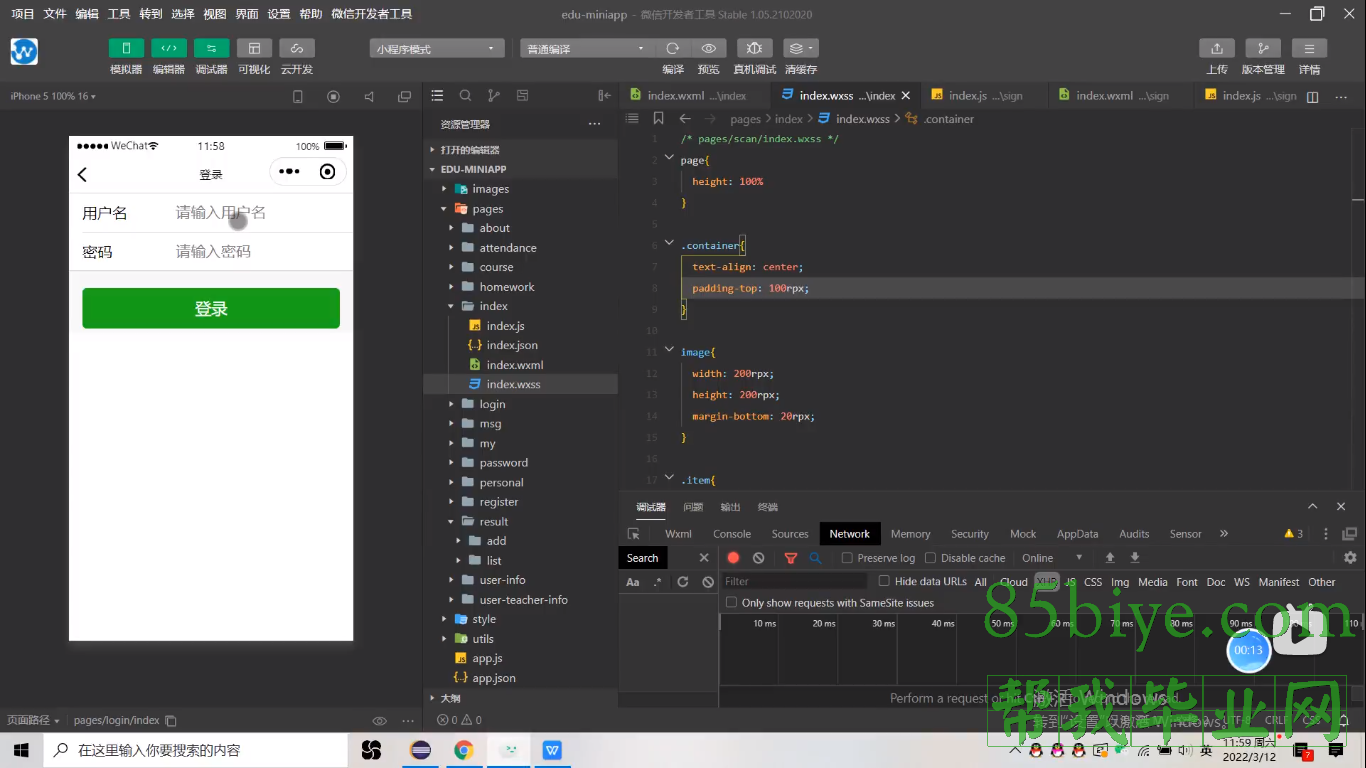Enable the Disable cache checkbox

(930, 558)
